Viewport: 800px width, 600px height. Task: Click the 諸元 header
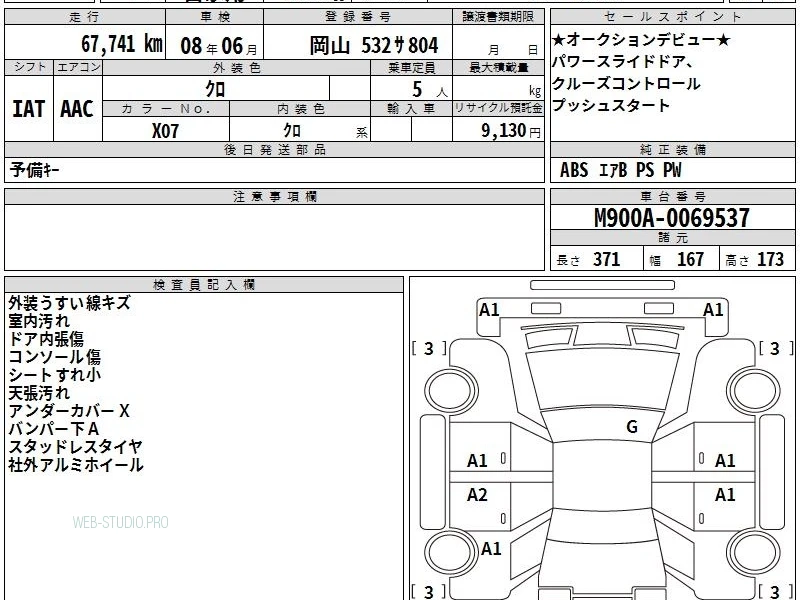[672, 238]
